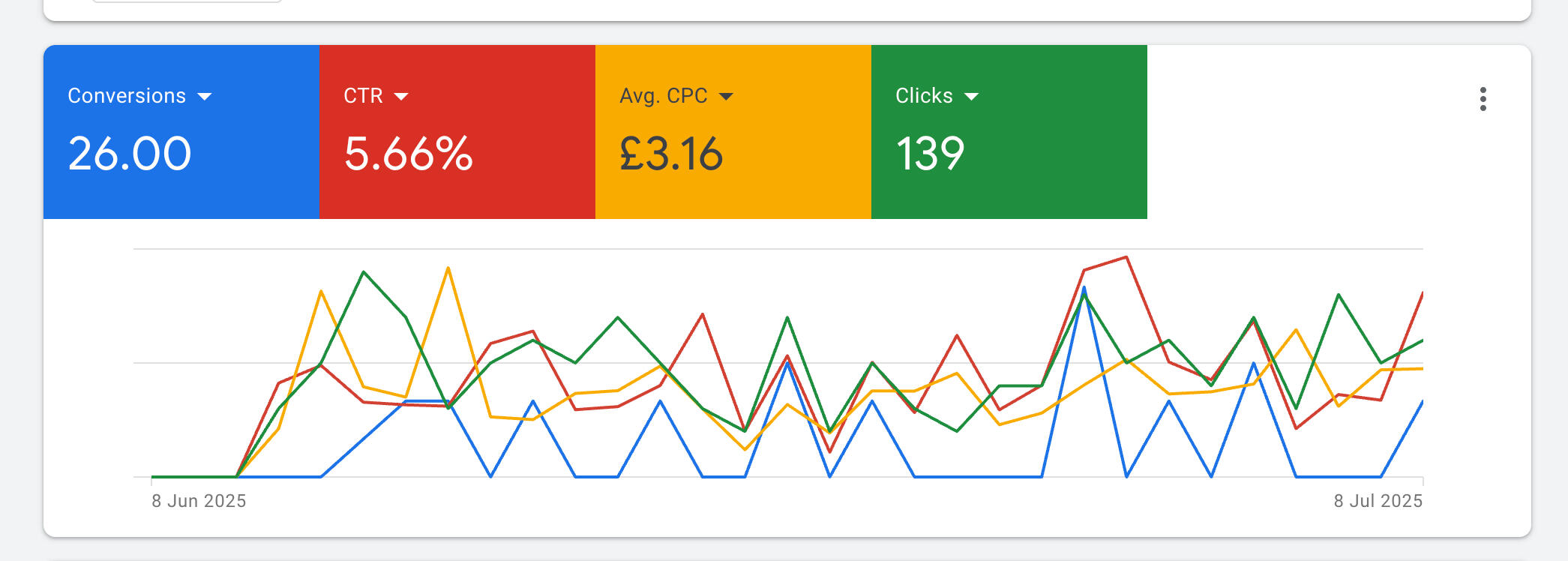Open the Avg. CPC dropdown arrow

[x=725, y=97]
